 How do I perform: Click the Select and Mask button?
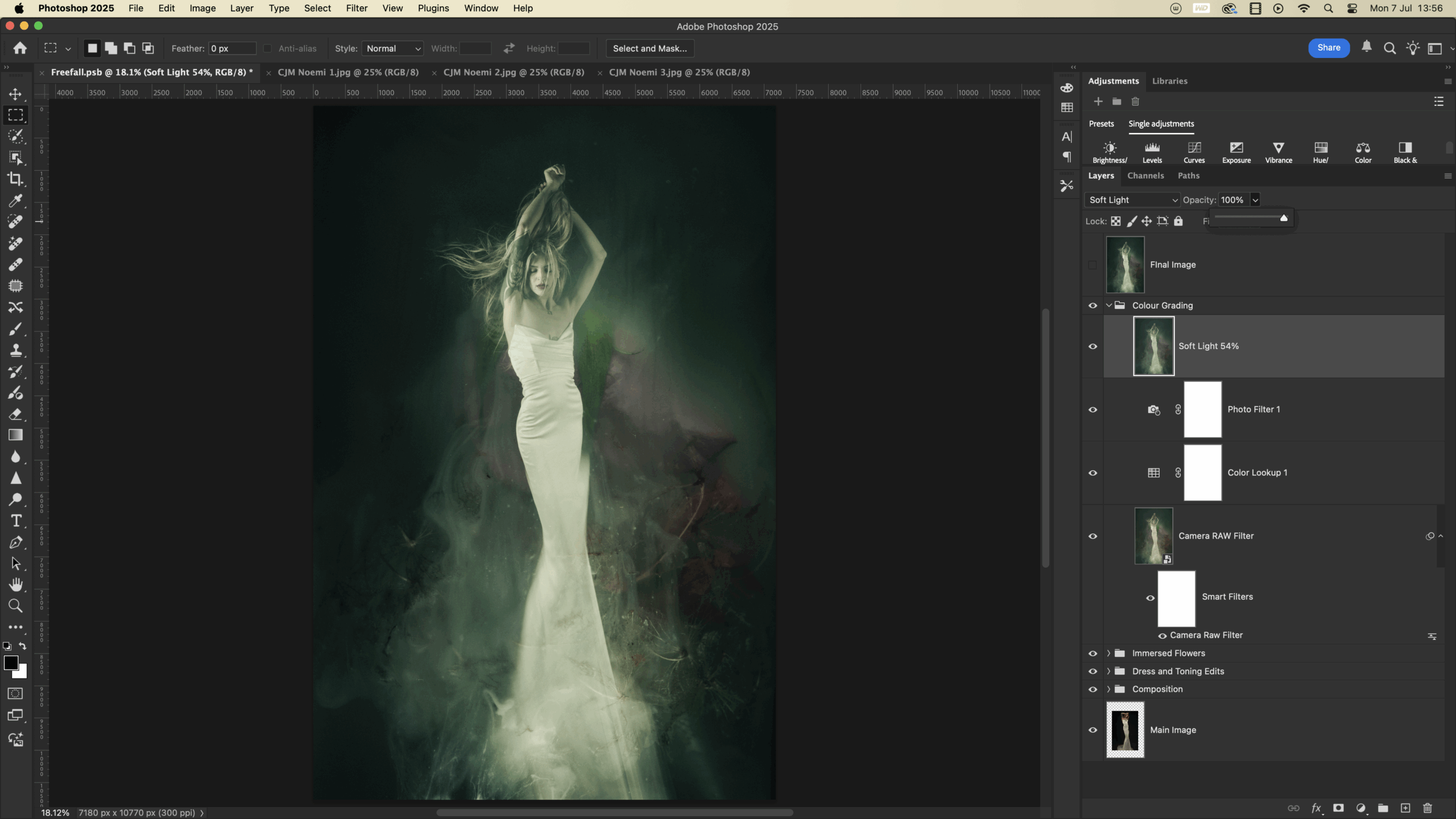tap(650, 48)
